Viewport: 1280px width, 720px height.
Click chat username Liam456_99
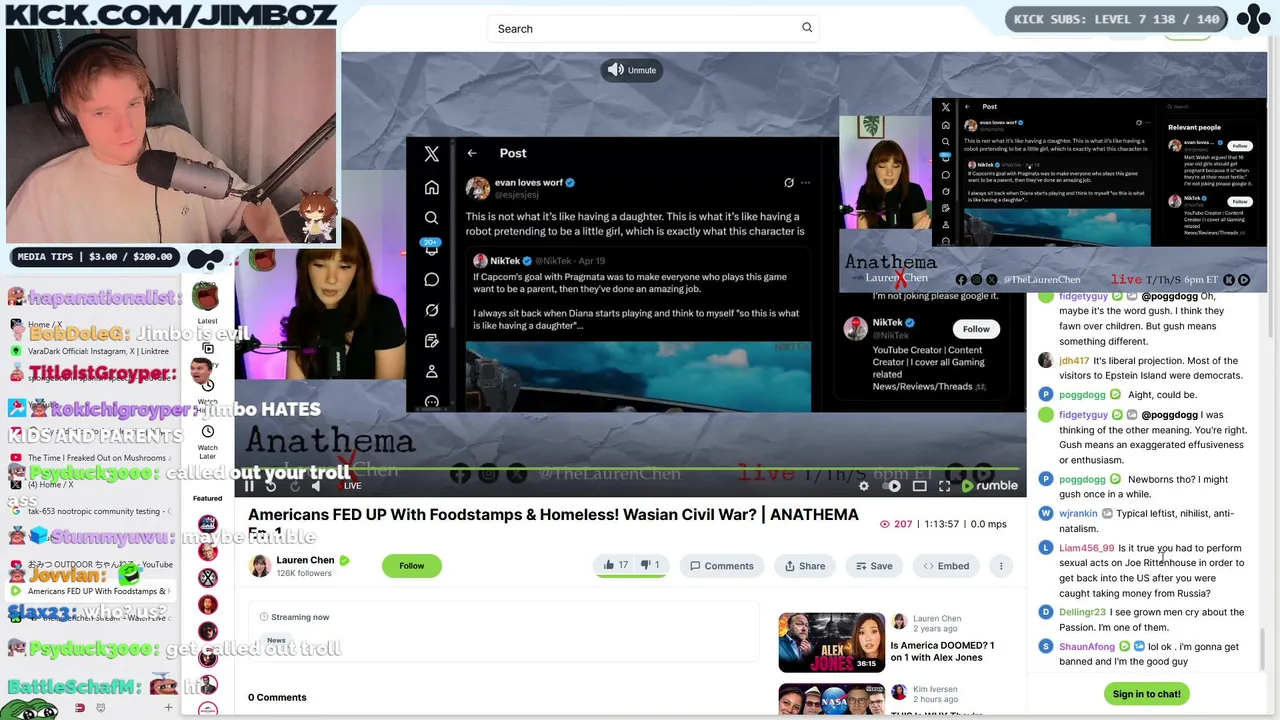click(x=1086, y=548)
